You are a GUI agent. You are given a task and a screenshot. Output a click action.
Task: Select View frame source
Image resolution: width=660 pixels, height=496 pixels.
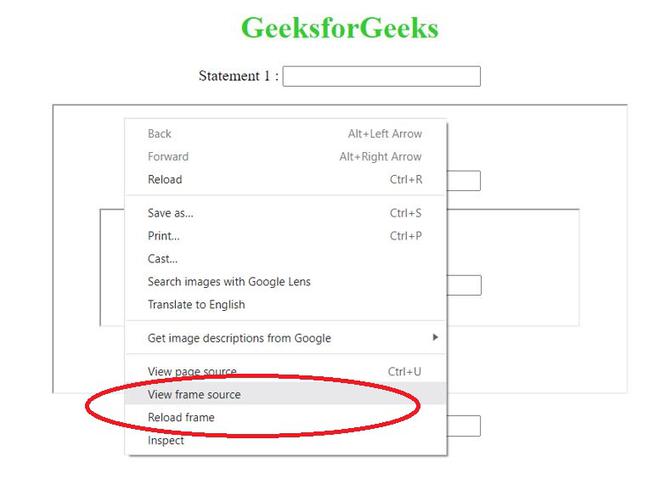(x=194, y=395)
